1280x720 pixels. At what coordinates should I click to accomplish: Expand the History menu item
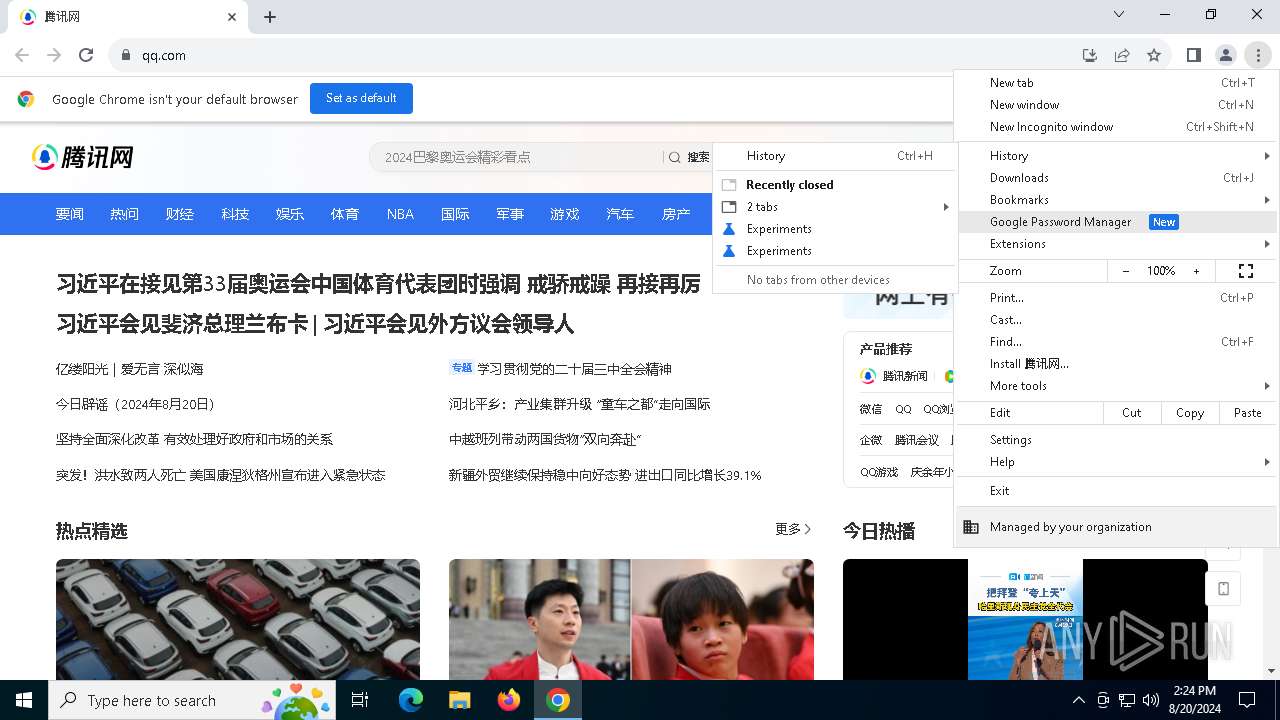pyautogui.click(x=1117, y=156)
